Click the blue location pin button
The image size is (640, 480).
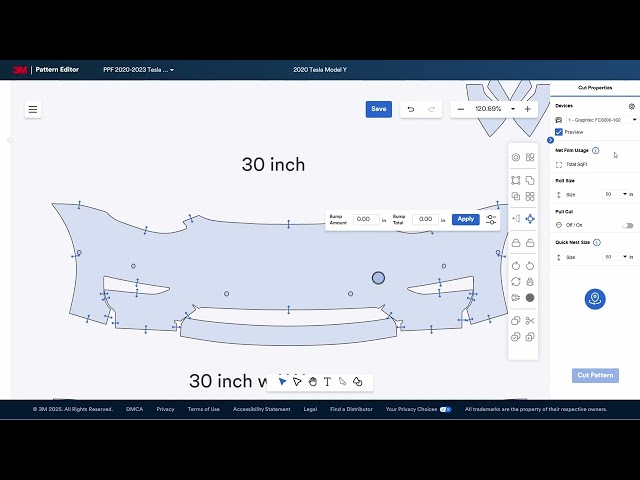[595, 299]
